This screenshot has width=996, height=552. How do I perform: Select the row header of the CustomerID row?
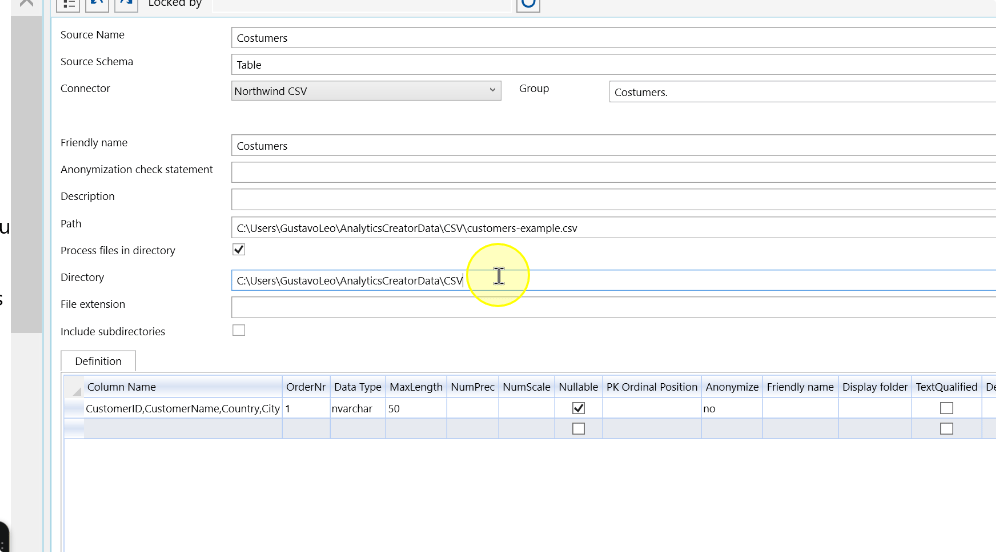74,408
